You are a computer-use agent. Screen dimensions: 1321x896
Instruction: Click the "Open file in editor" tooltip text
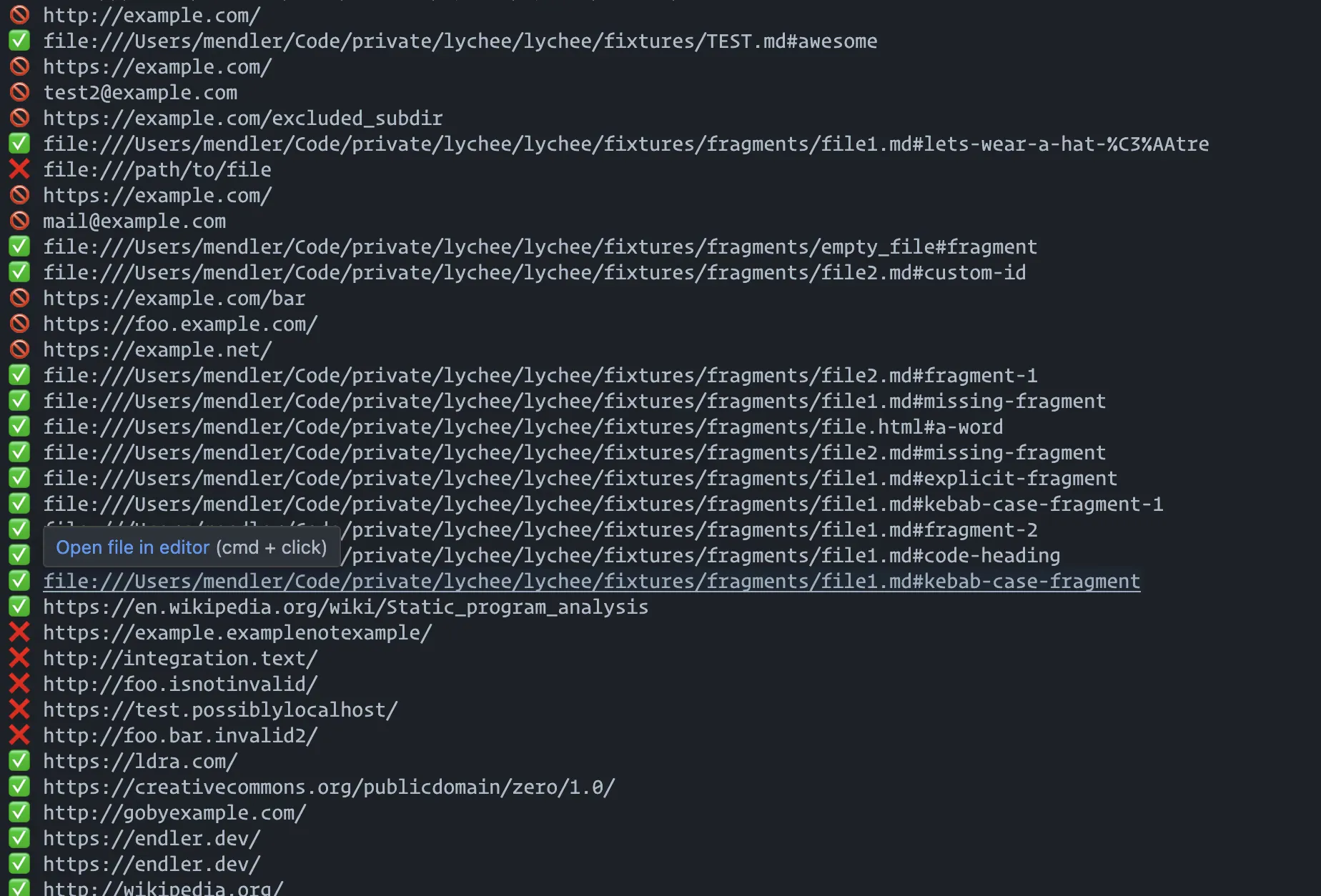pos(133,547)
